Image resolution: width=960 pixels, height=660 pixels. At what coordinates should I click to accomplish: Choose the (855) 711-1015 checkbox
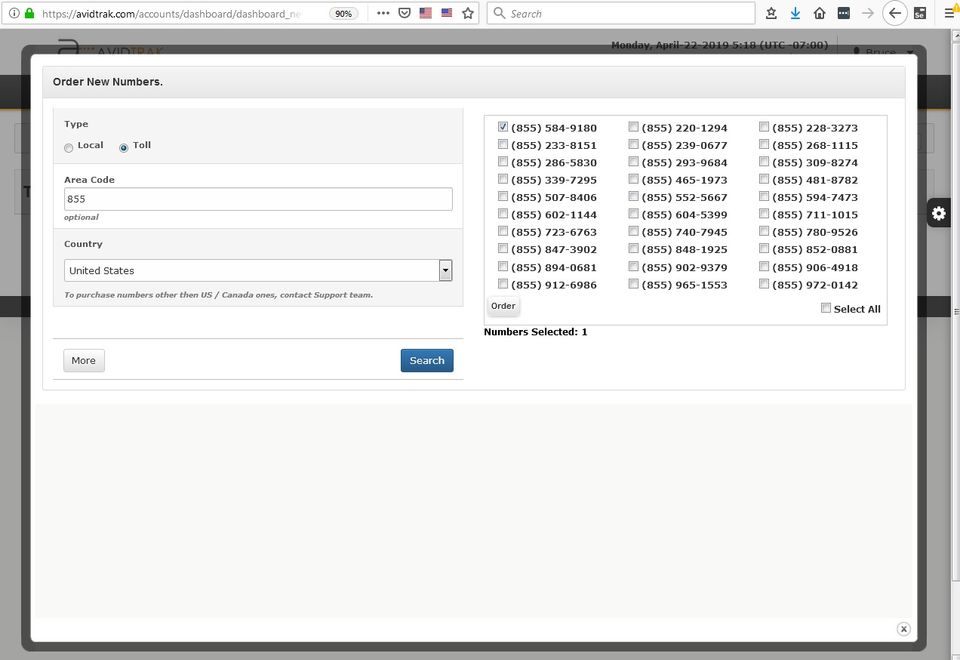pos(764,214)
